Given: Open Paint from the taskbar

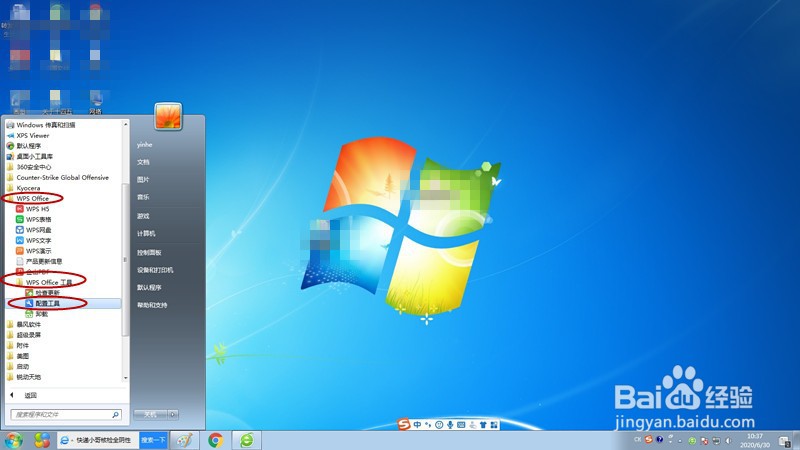Looking at the screenshot, I should click(x=184, y=440).
